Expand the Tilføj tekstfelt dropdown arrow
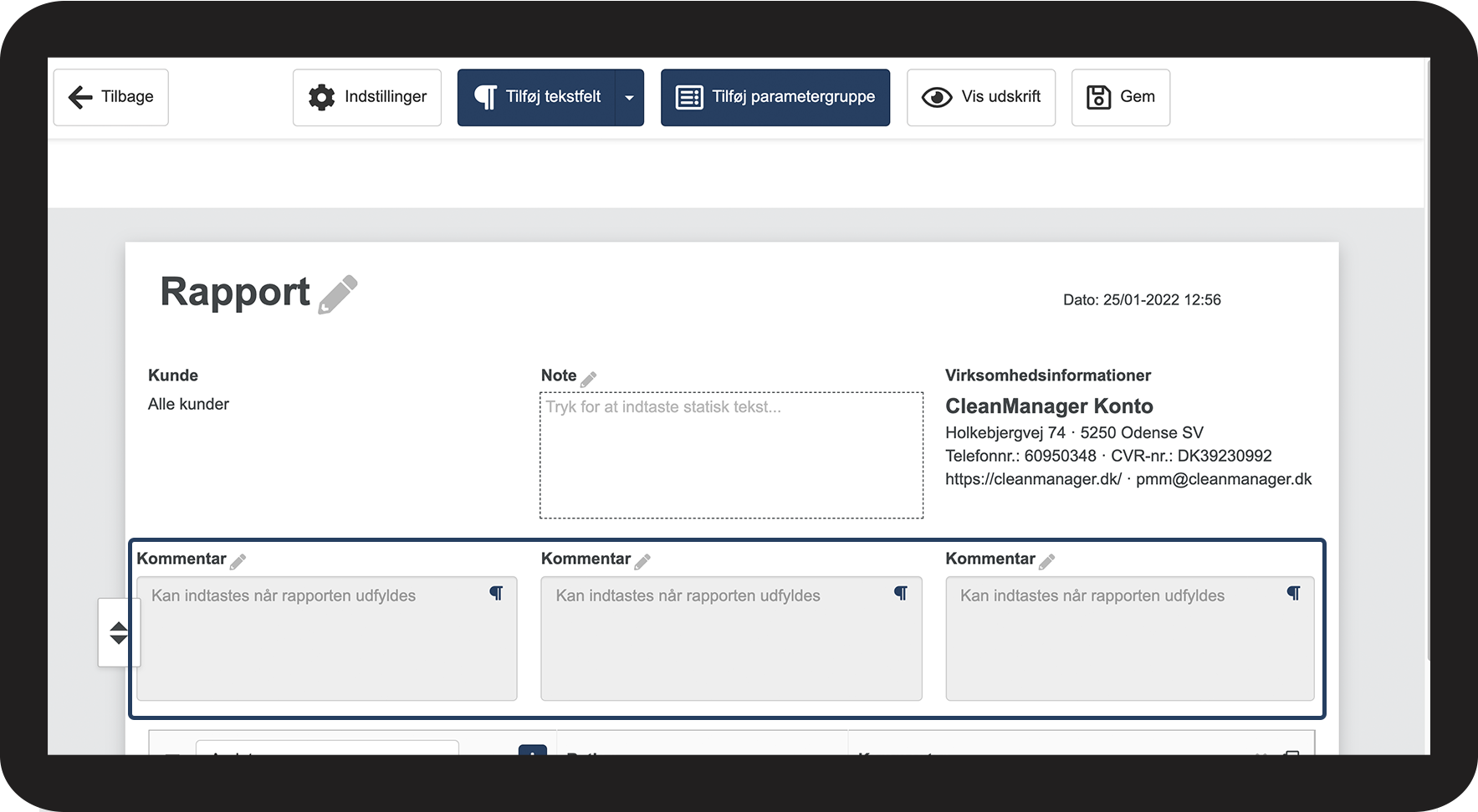The width and height of the screenshot is (1478, 812). tap(629, 98)
